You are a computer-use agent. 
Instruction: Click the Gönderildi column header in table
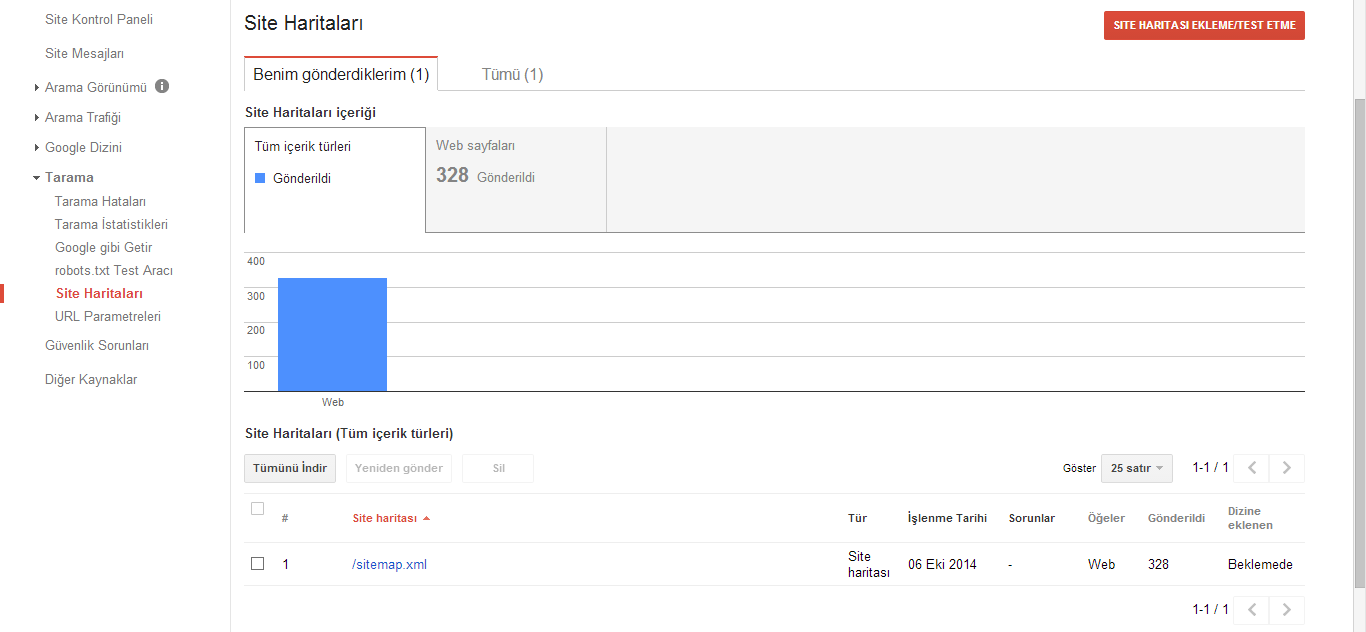[1176, 518]
